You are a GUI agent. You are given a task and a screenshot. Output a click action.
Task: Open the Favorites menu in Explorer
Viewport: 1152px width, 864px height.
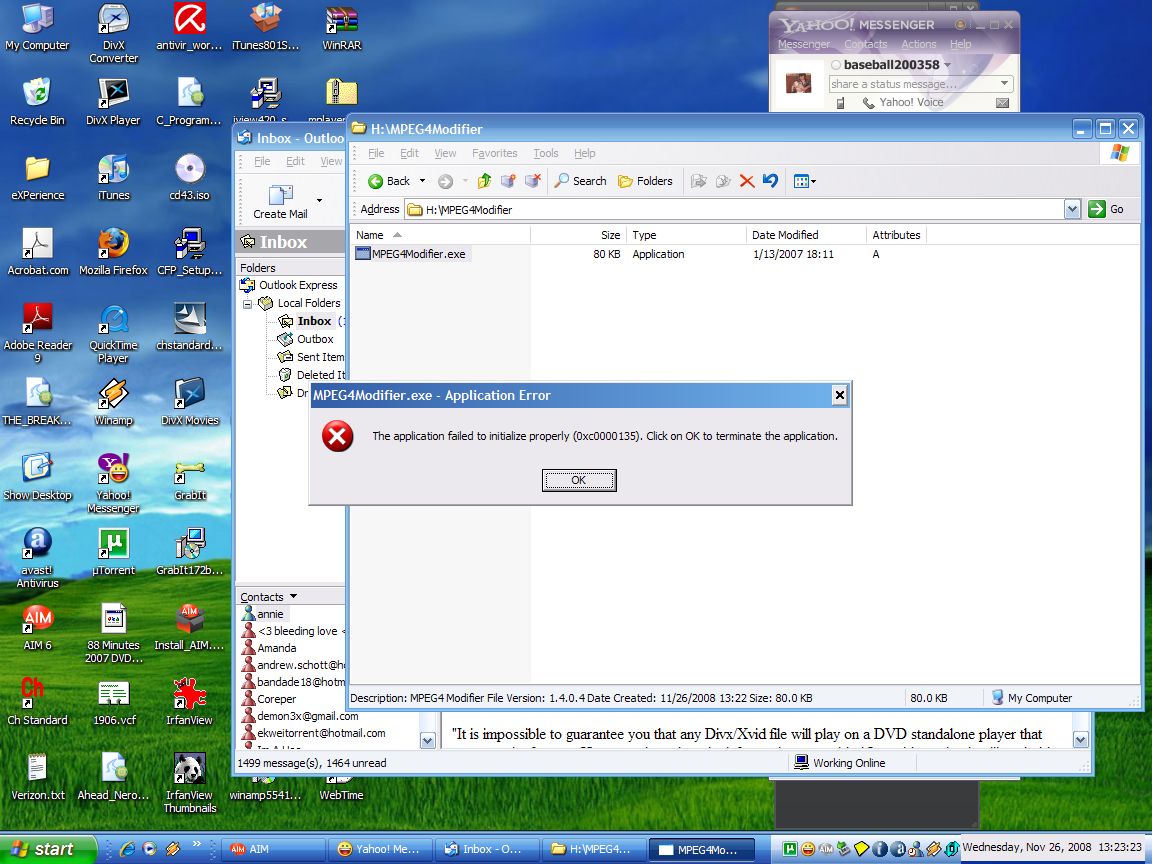coord(494,153)
